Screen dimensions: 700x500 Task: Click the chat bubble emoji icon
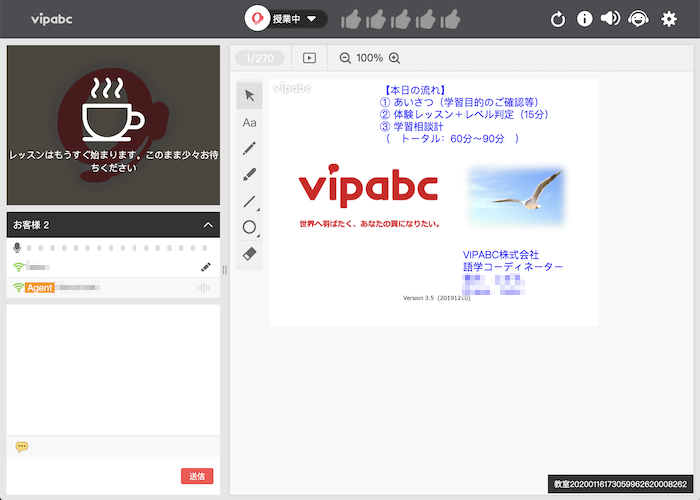coord(21,446)
